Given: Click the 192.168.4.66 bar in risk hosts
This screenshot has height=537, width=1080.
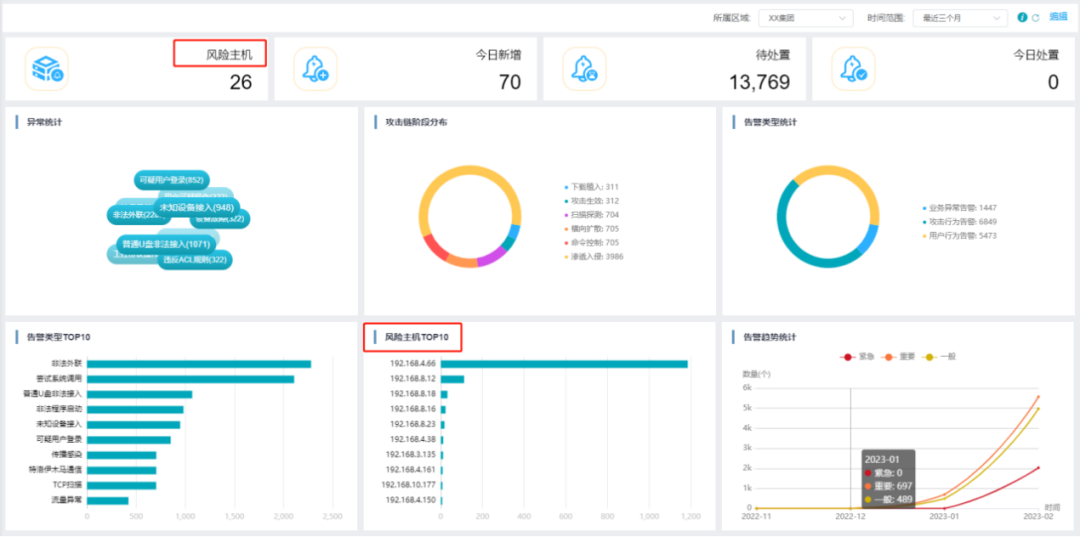Looking at the screenshot, I should tap(564, 364).
